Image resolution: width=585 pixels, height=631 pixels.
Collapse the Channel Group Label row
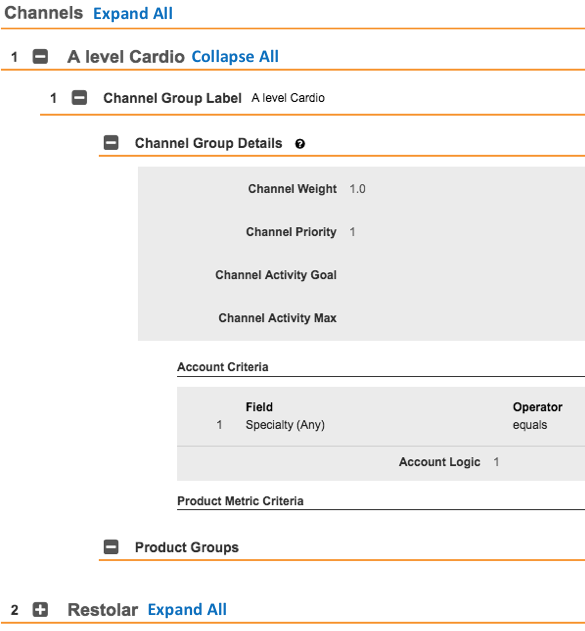point(79,98)
